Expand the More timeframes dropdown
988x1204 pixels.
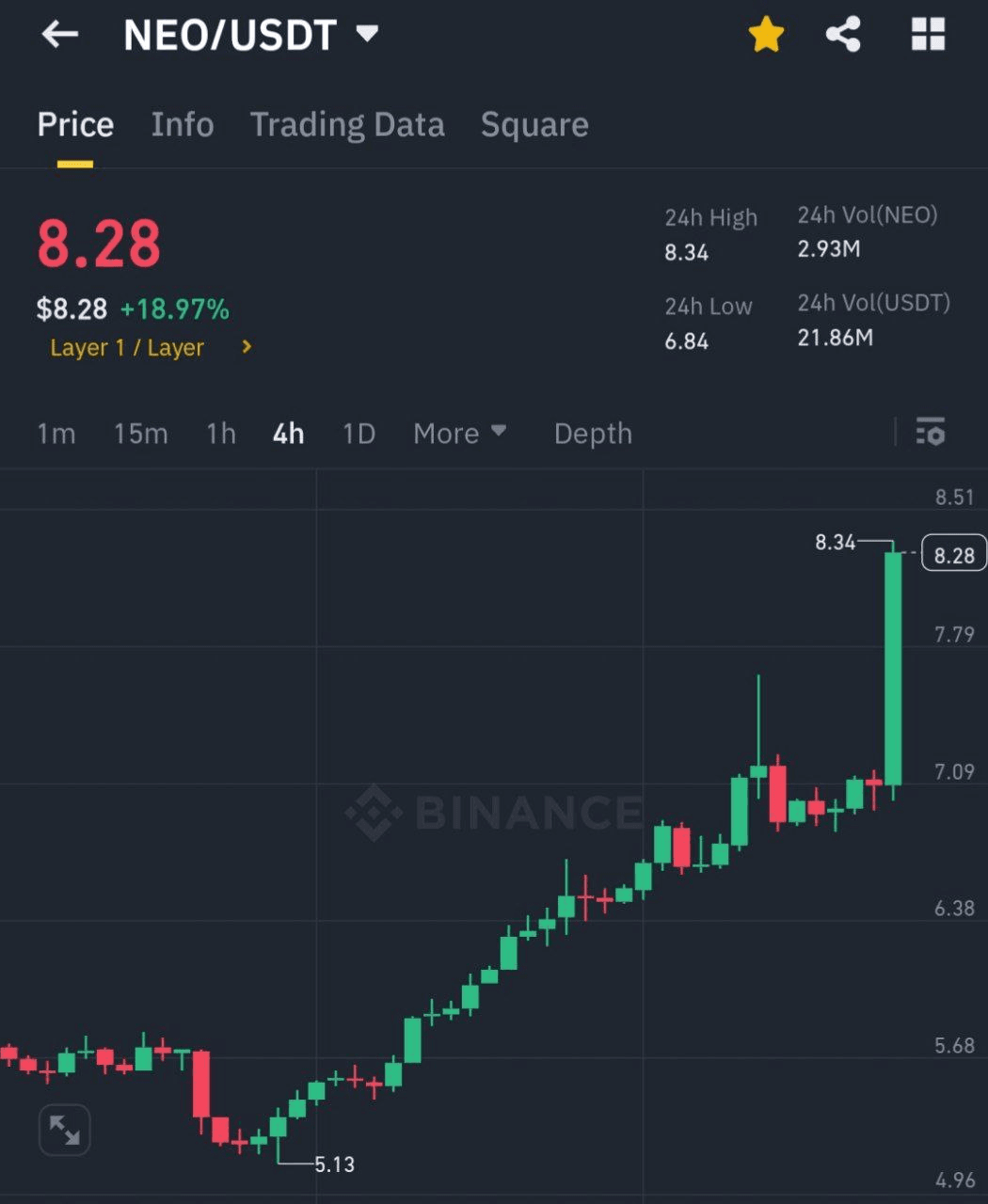click(459, 433)
